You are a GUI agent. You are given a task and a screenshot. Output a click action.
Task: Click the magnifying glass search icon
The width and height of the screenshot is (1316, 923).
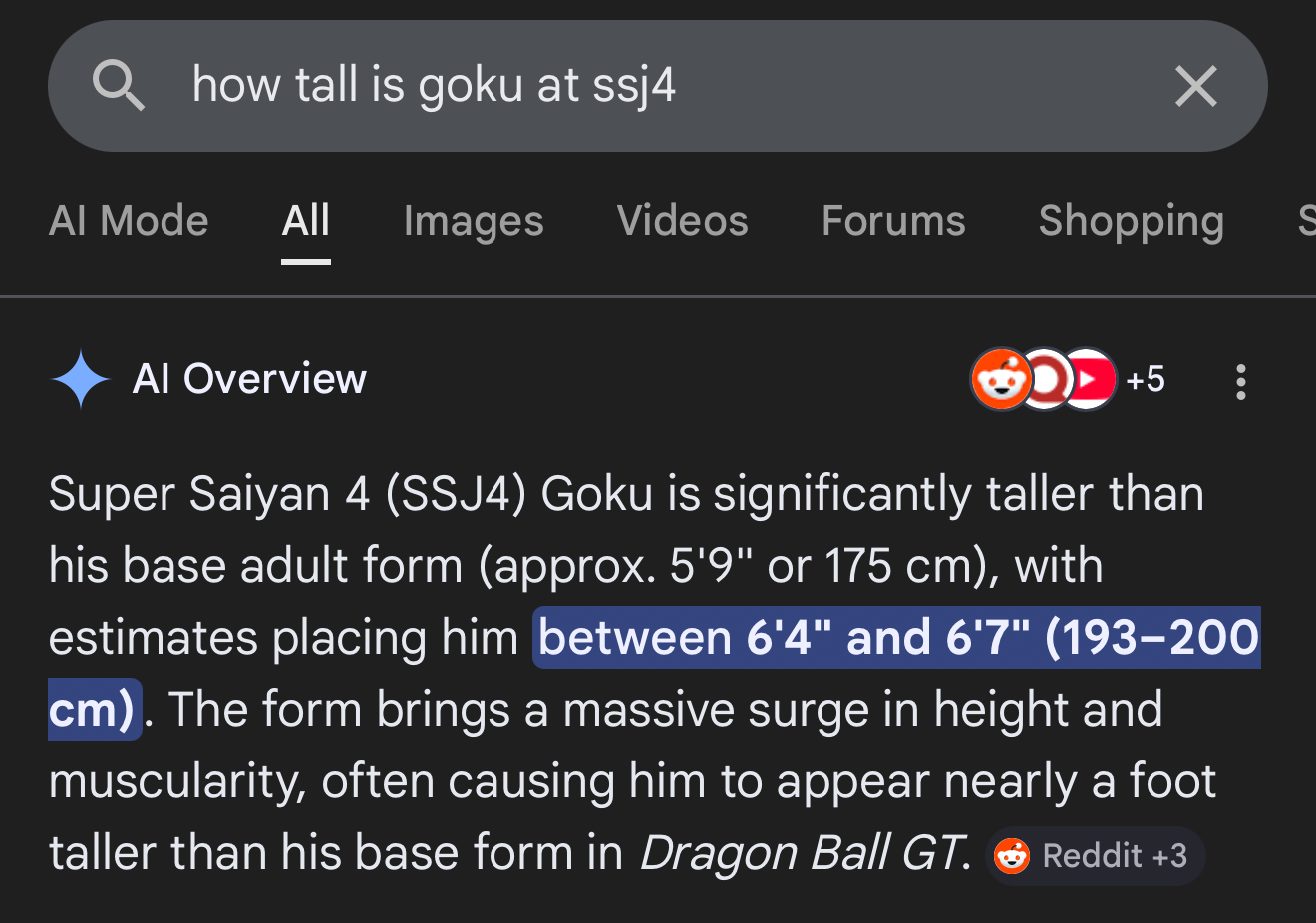tap(119, 85)
